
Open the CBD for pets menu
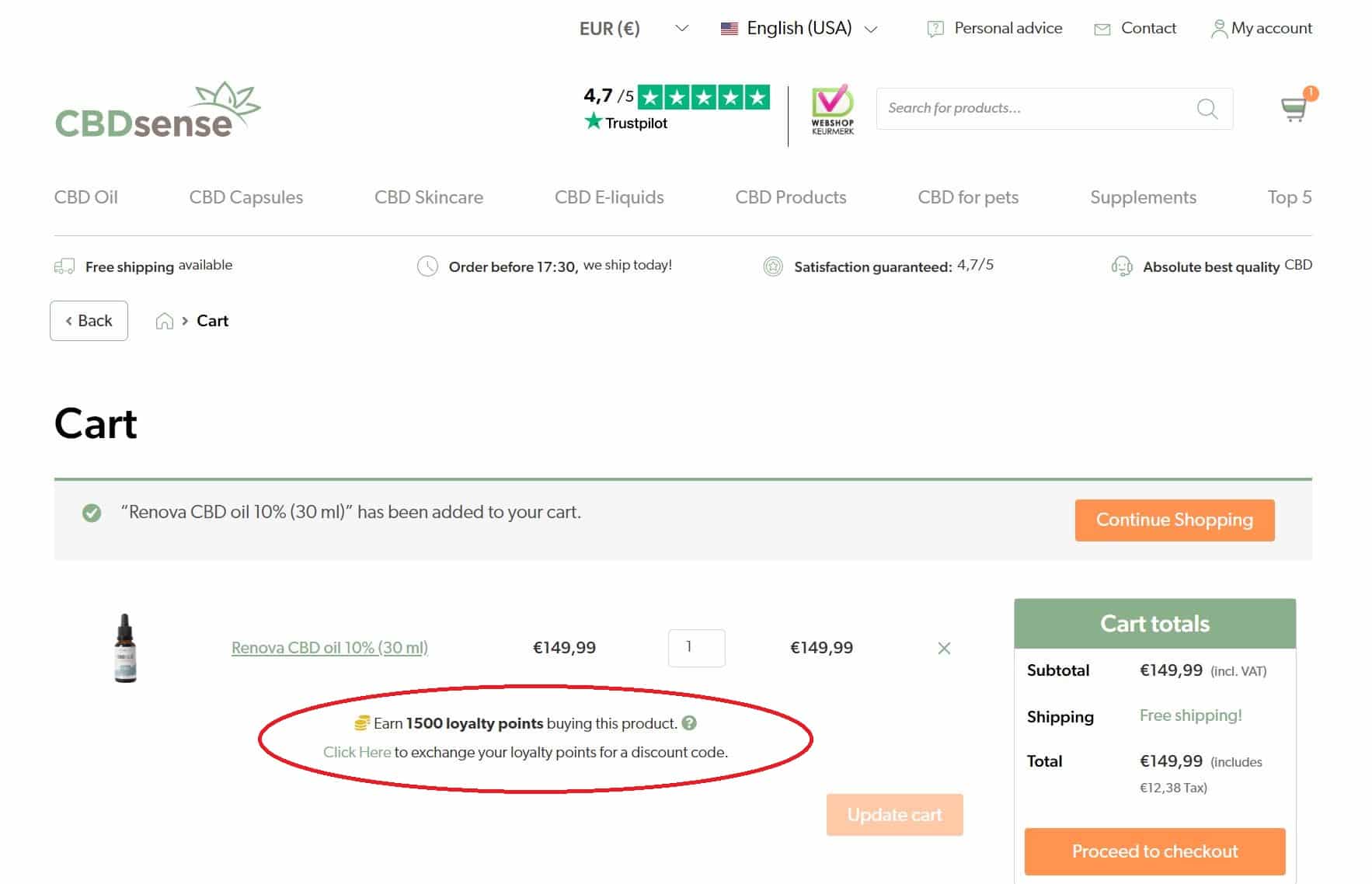968,197
